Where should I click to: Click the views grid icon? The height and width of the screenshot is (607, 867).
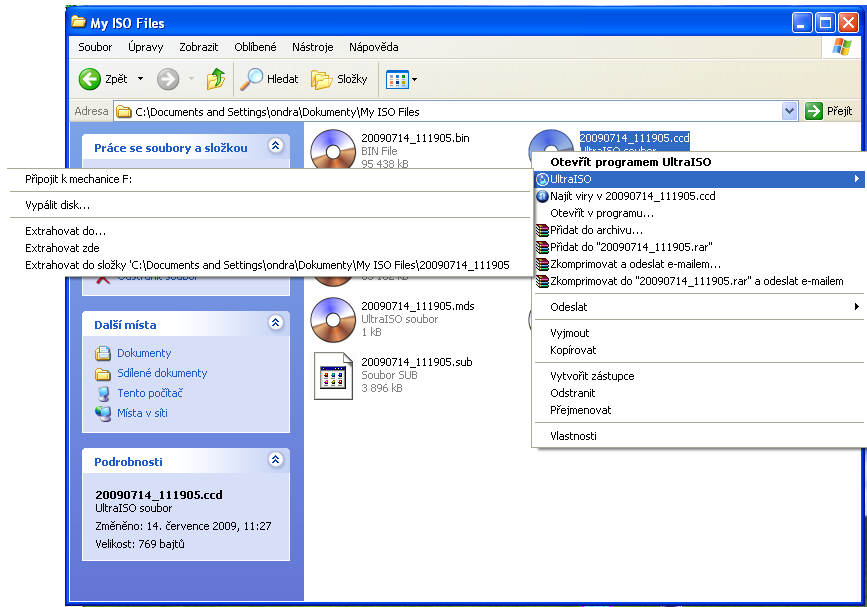(397, 80)
